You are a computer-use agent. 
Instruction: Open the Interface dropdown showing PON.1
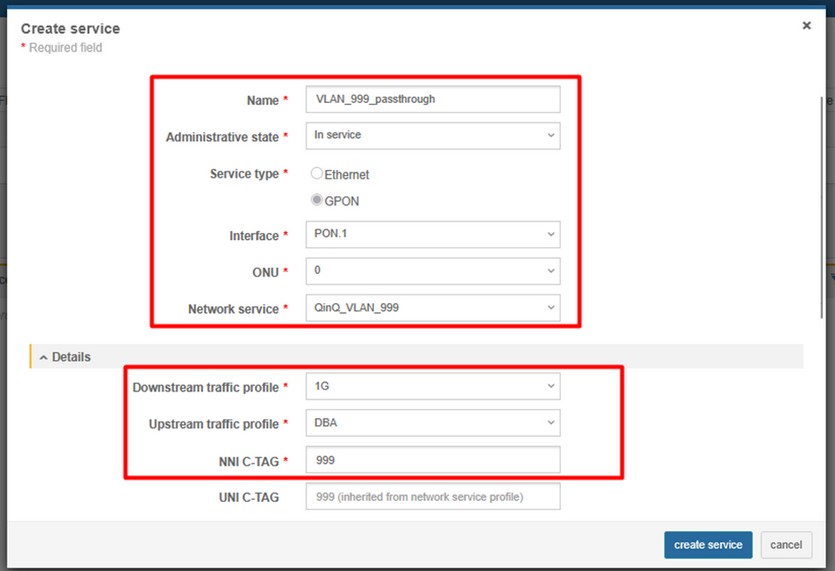click(431, 234)
